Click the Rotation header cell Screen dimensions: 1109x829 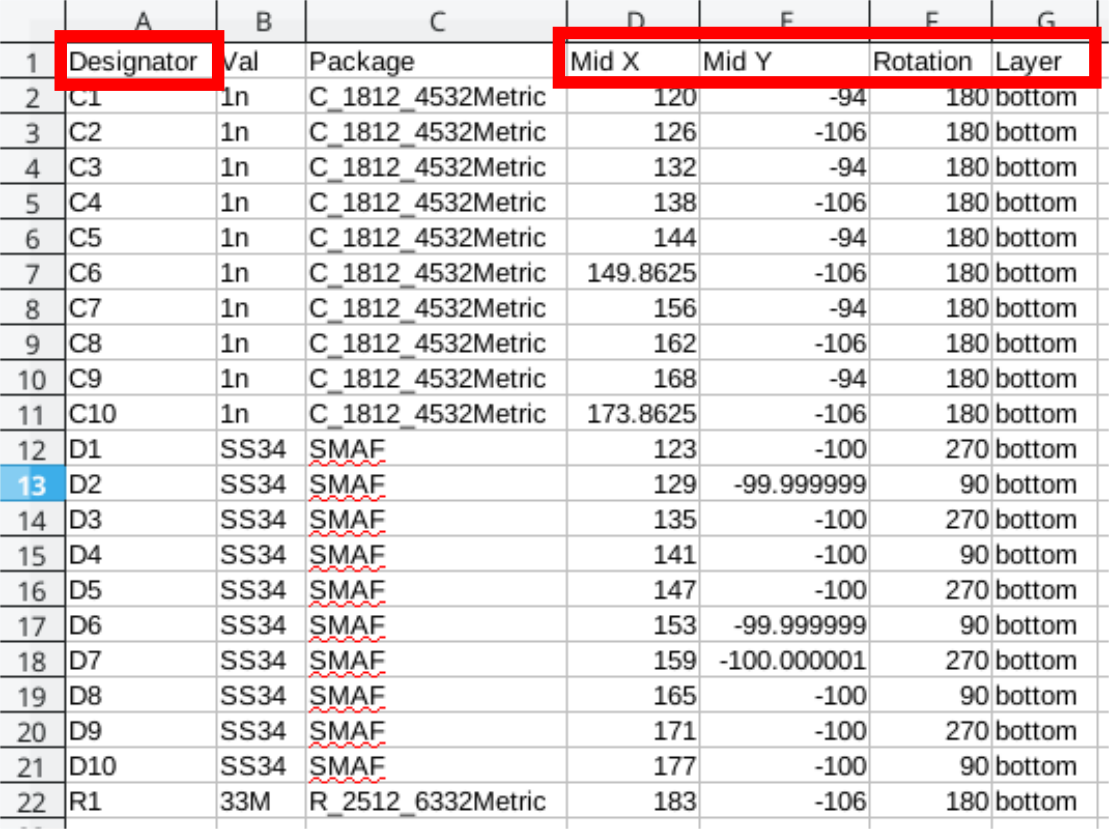930,62
